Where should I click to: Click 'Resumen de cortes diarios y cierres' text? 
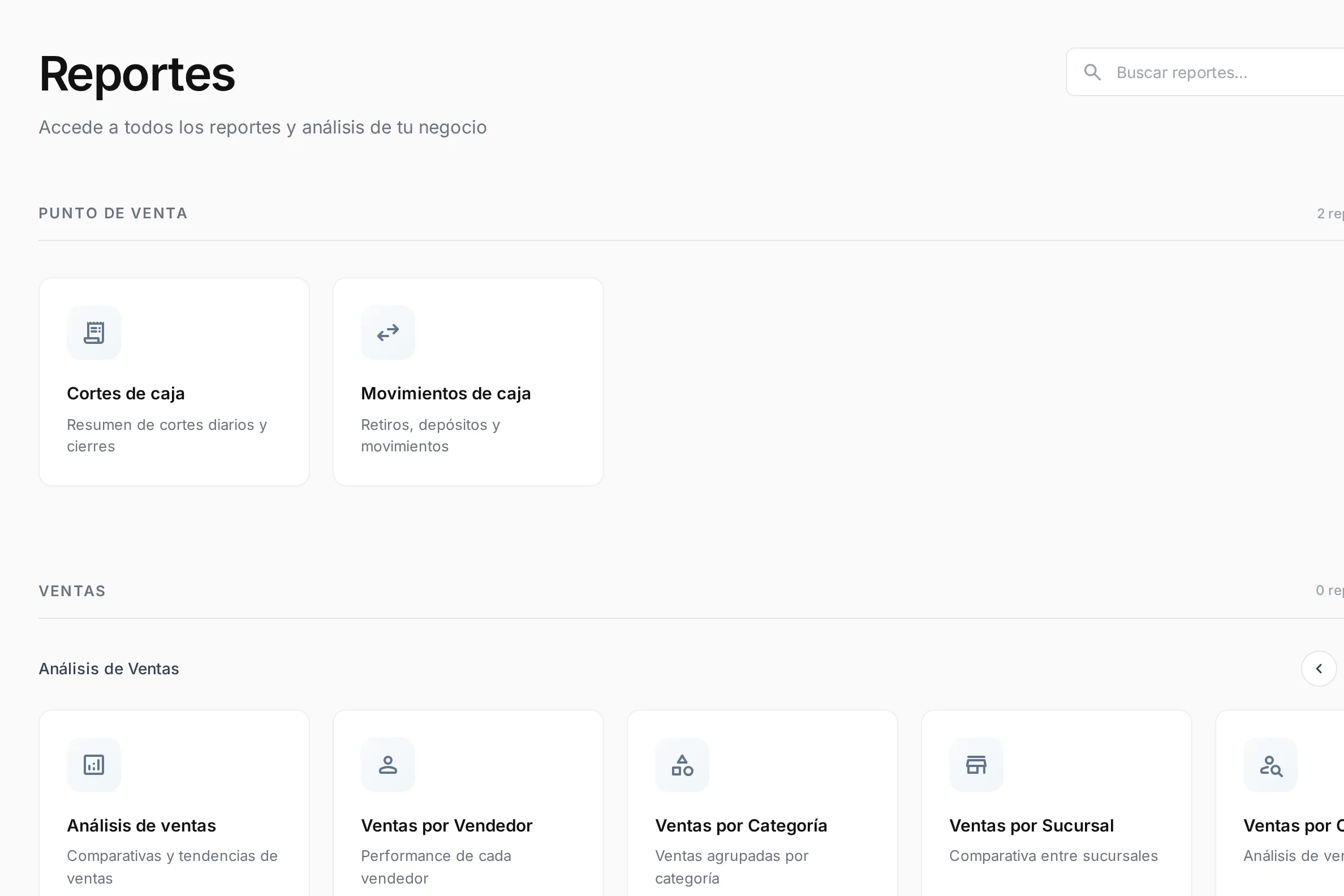[x=167, y=436]
